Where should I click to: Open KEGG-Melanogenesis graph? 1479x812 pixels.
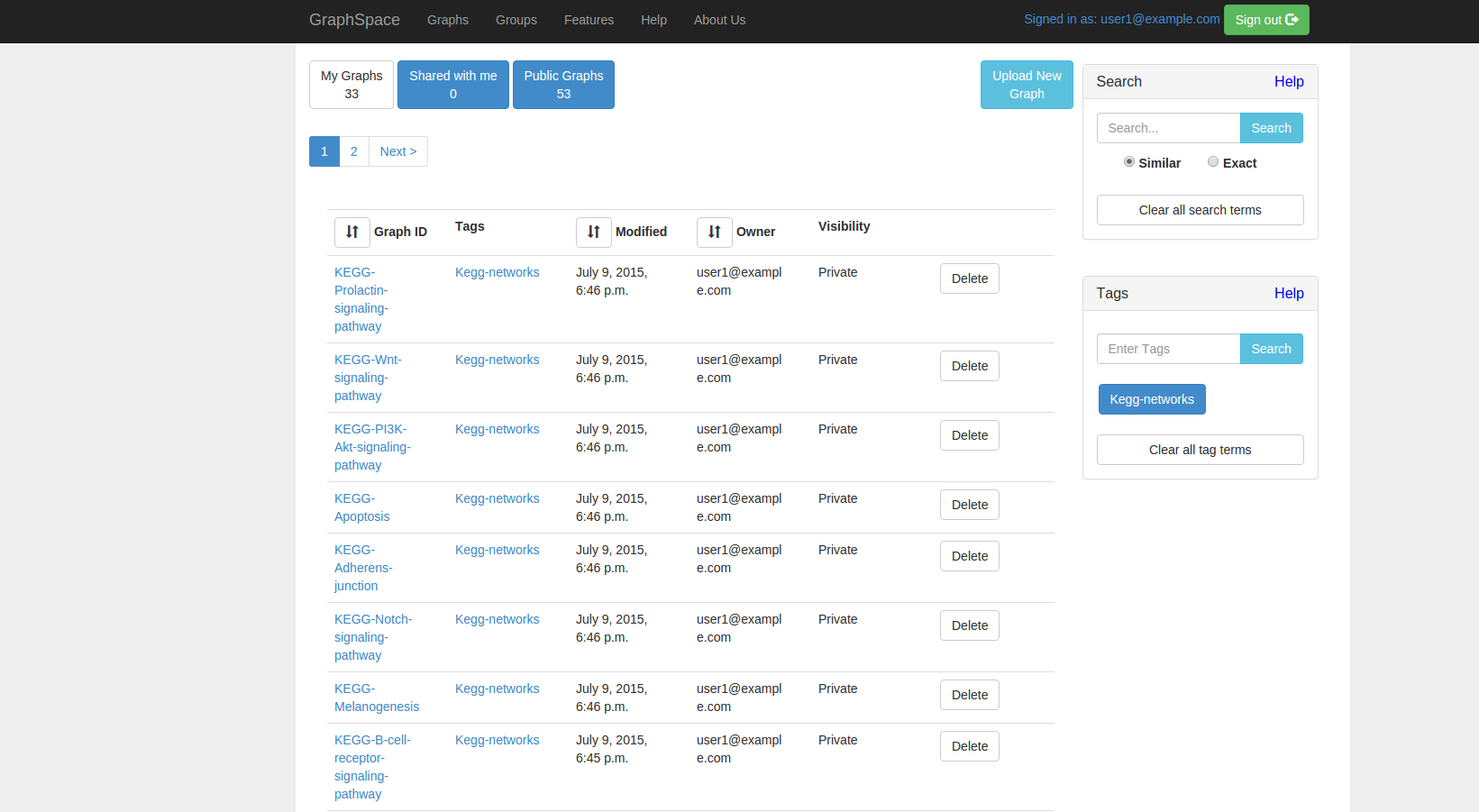[x=377, y=698]
